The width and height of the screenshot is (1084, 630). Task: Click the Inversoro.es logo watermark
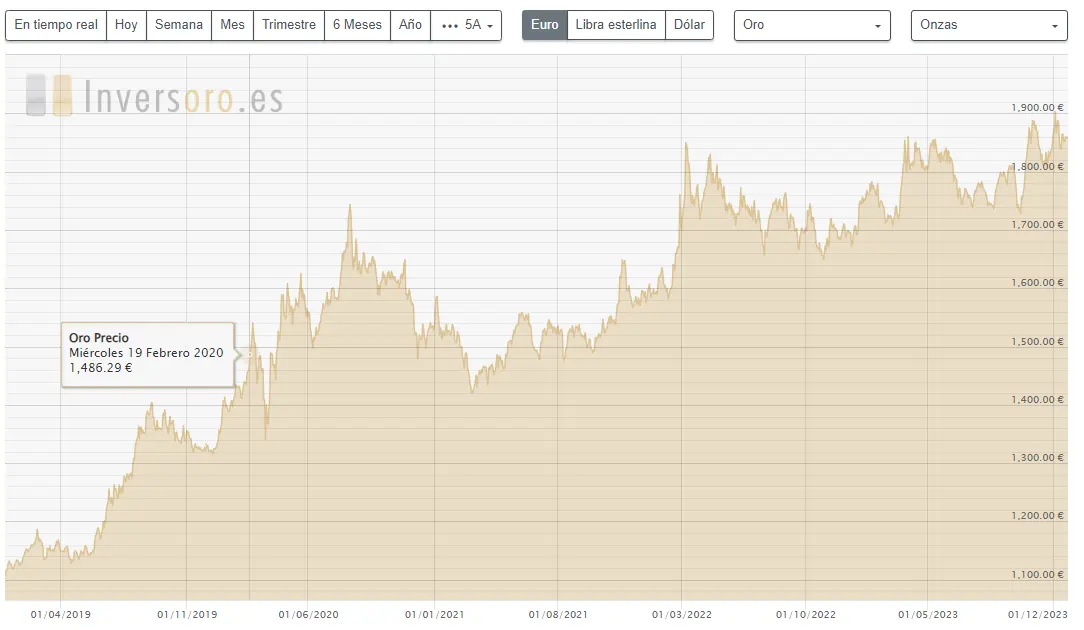[155, 97]
